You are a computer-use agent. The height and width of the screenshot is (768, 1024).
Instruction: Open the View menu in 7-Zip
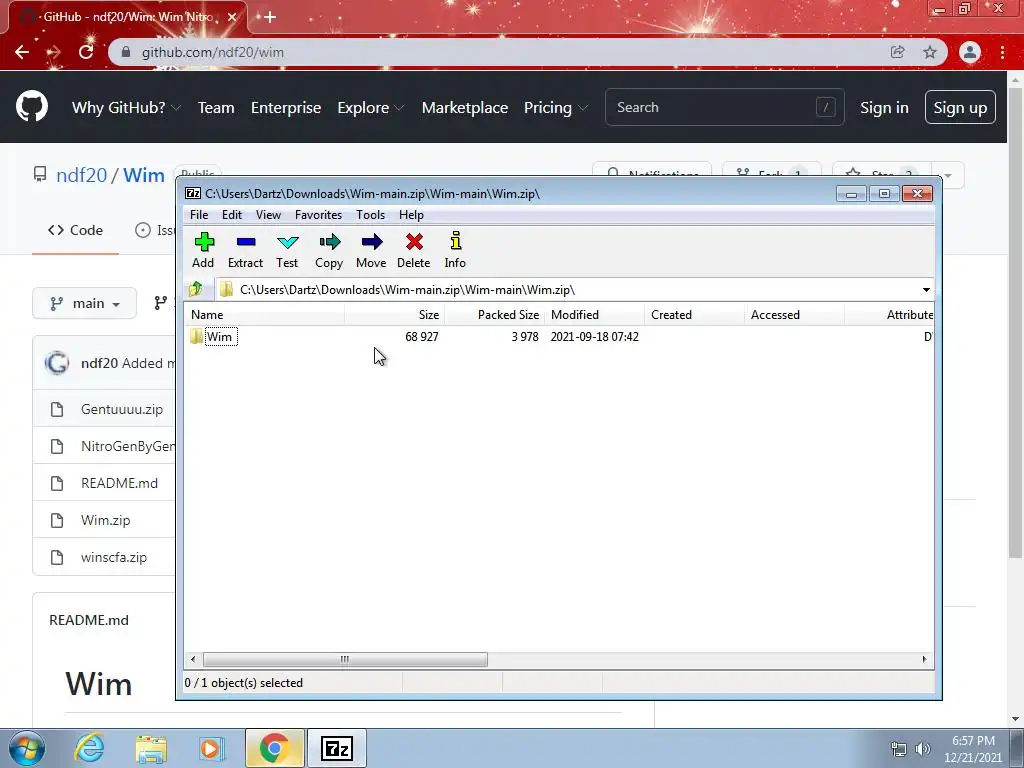click(268, 215)
